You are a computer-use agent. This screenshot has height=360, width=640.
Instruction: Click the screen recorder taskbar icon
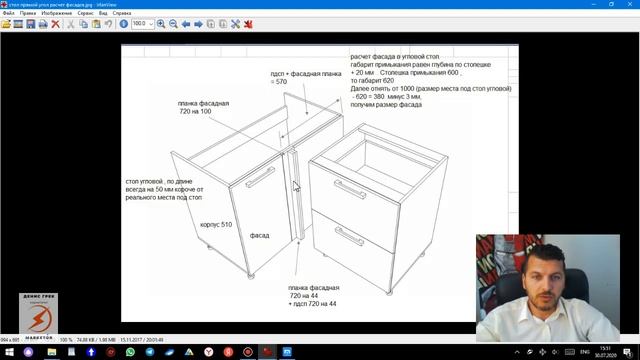click(x=248, y=352)
